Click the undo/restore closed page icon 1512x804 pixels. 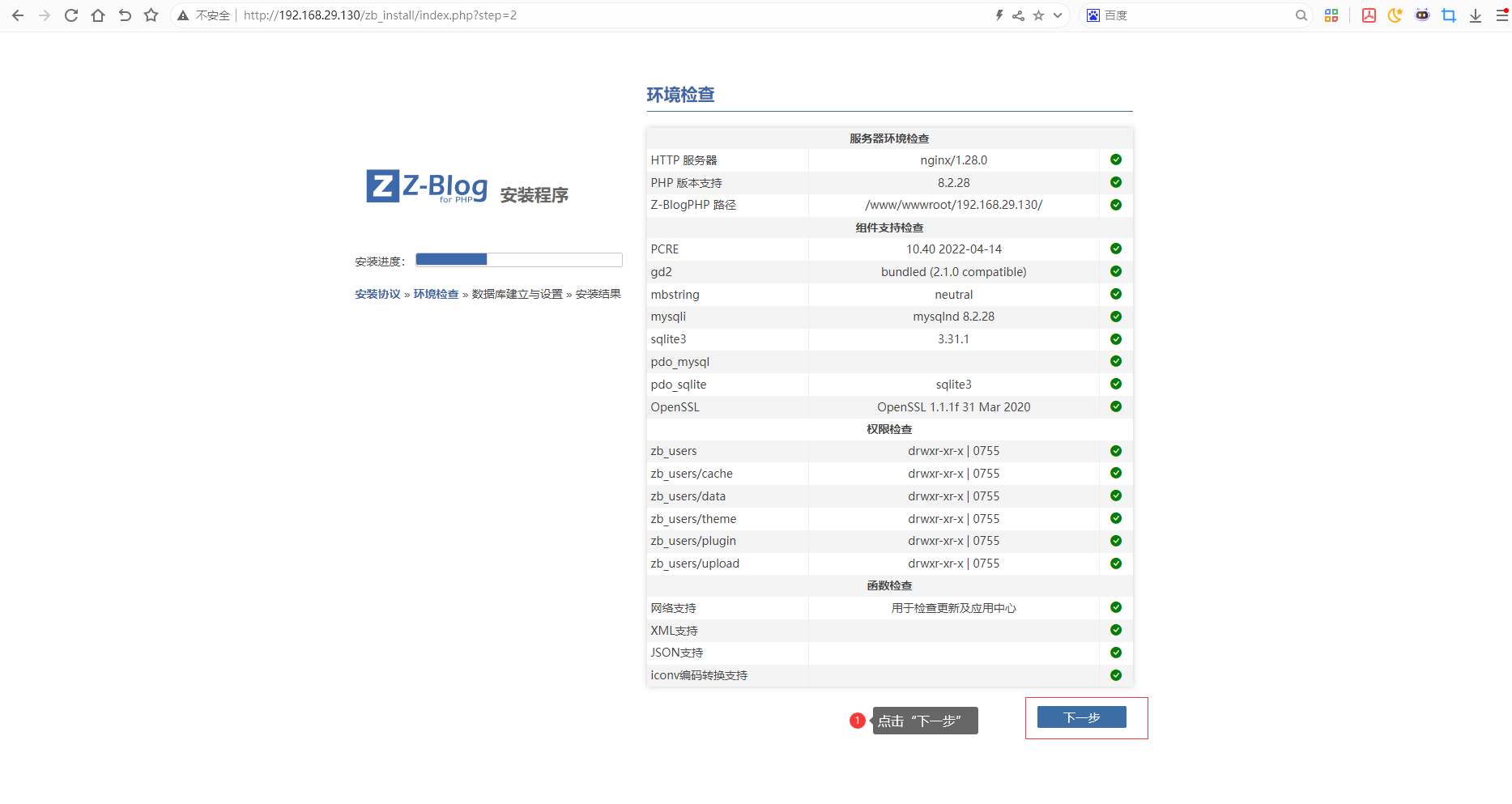click(125, 15)
